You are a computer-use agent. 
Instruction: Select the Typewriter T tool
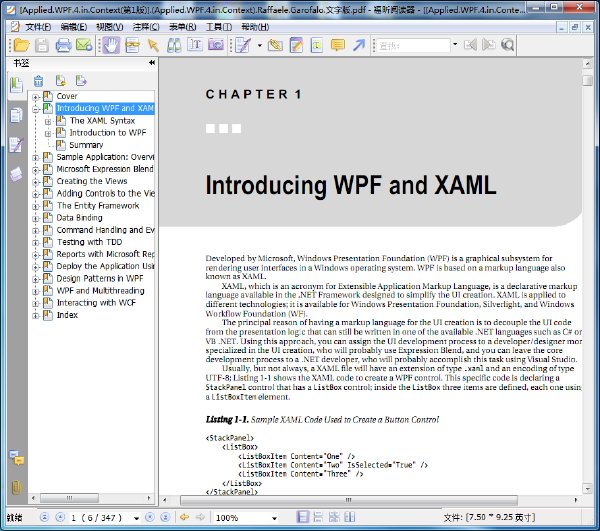click(195, 45)
